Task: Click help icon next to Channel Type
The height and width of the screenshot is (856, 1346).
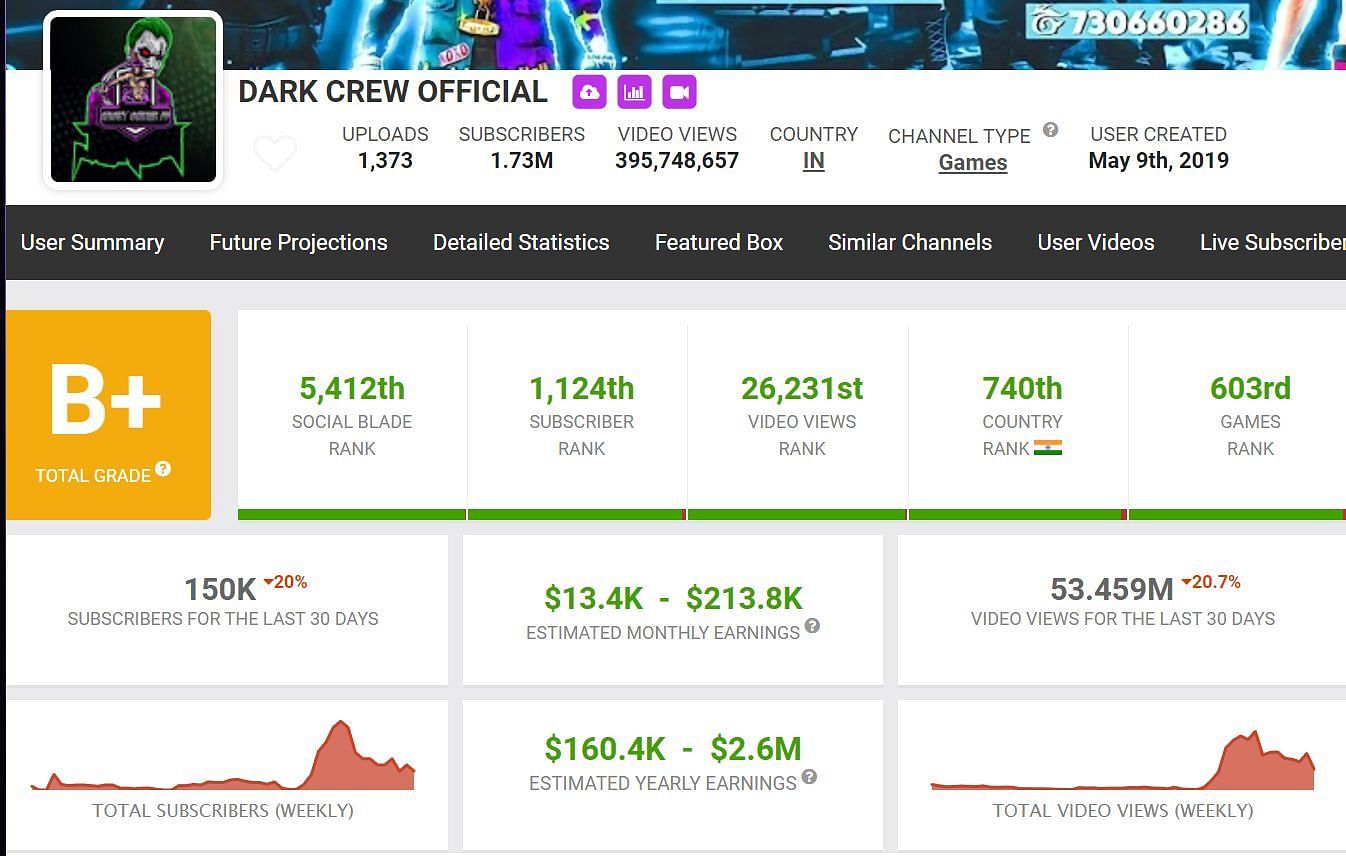Action: [1050, 130]
